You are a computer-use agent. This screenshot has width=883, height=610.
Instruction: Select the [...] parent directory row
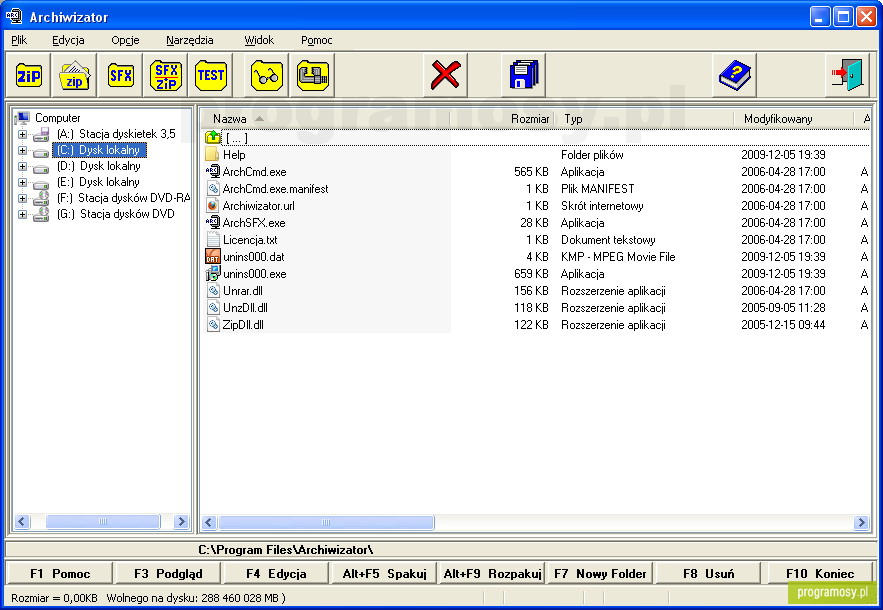[x=537, y=137]
